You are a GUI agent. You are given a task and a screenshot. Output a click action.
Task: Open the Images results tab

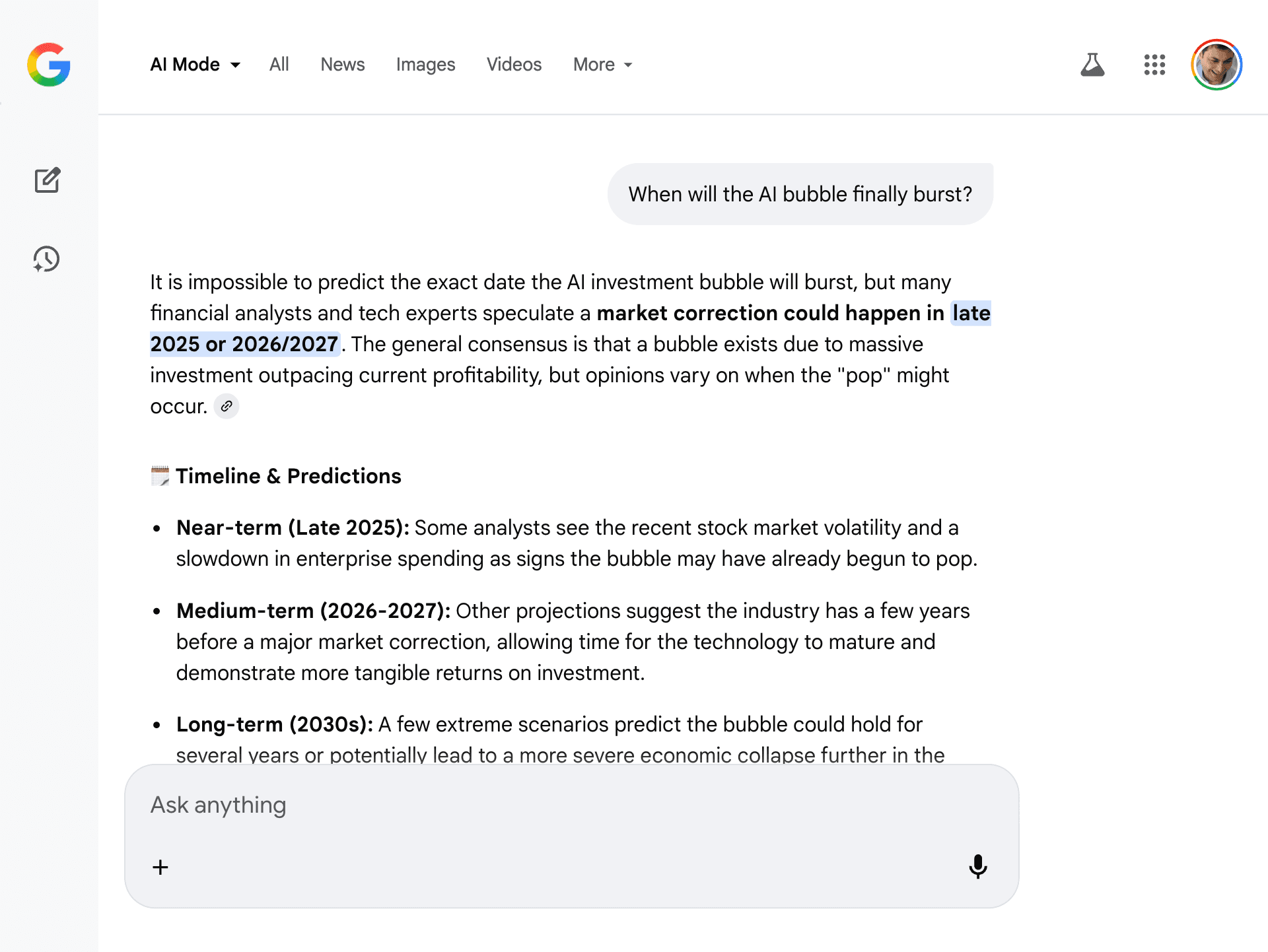click(x=425, y=65)
